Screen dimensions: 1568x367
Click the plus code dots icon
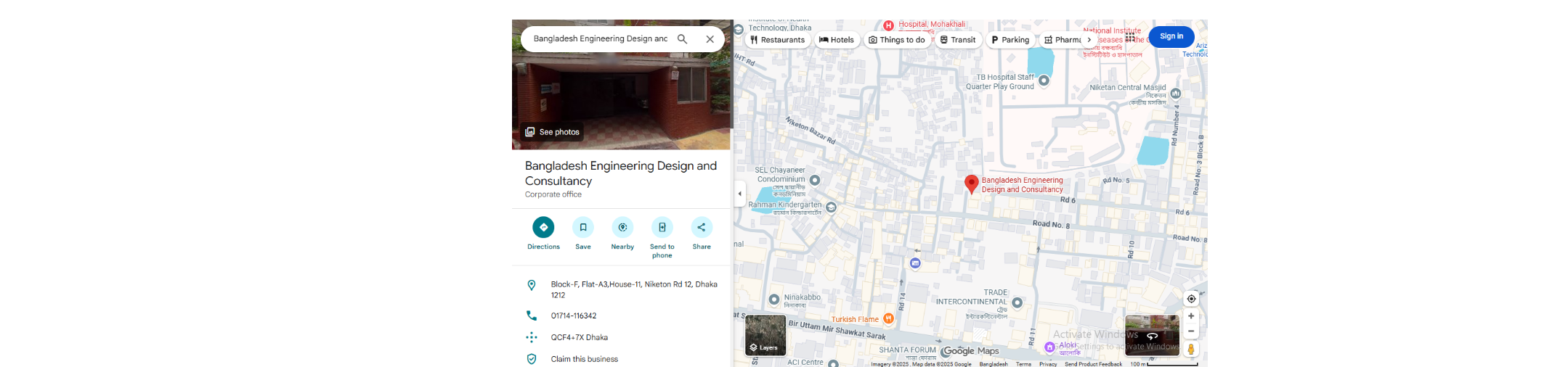pyautogui.click(x=532, y=337)
